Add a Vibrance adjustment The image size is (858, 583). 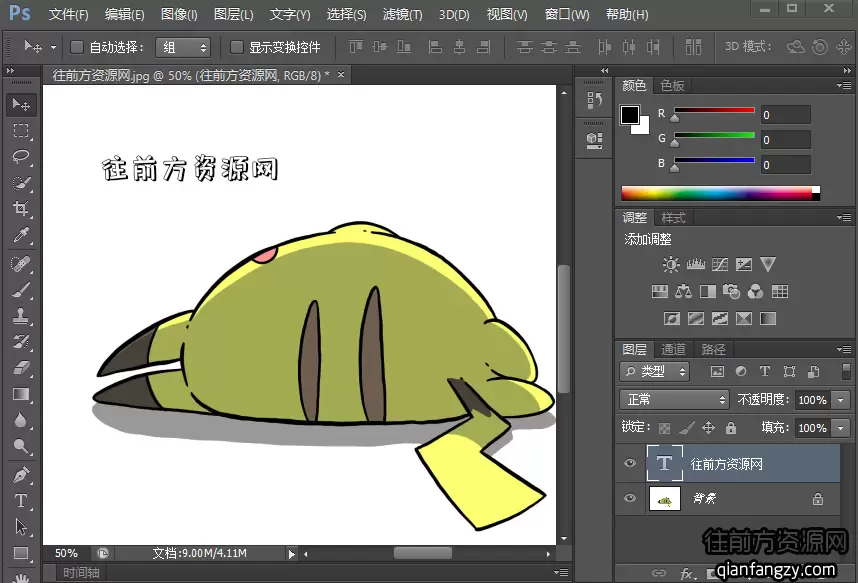pos(768,265)
